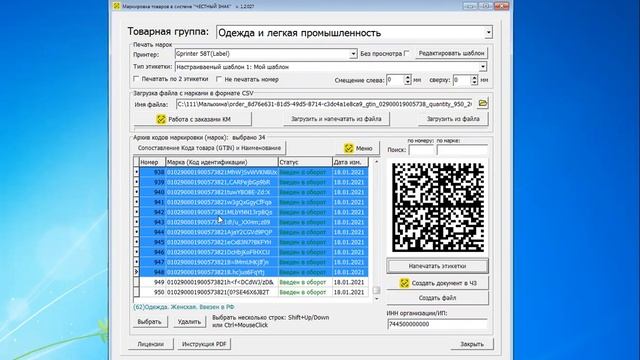Click Напечатать этикетки button
The height and width of the screenshot is (360, 640).
point(437,266)
